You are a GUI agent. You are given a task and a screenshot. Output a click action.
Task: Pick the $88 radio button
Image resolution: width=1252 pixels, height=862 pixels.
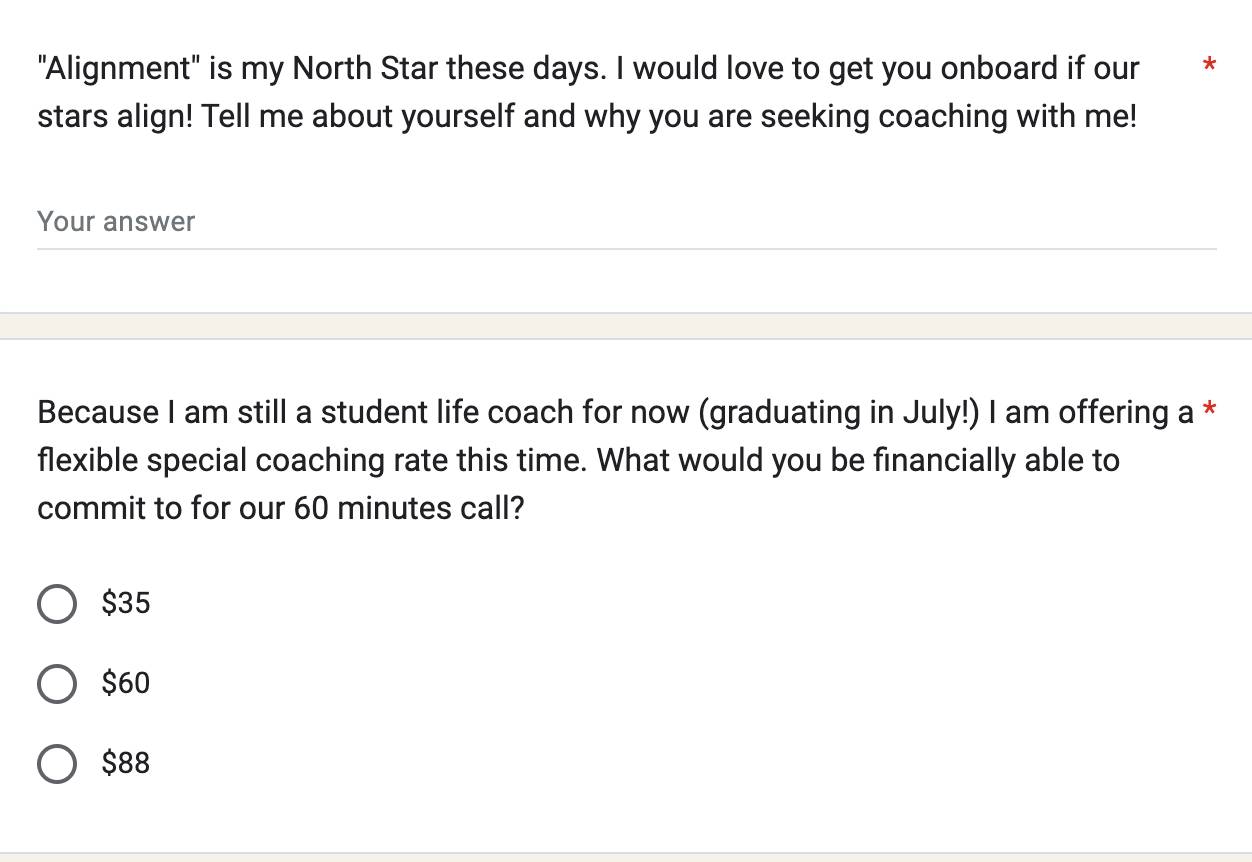pyautogui.click(x=57, y=763)
